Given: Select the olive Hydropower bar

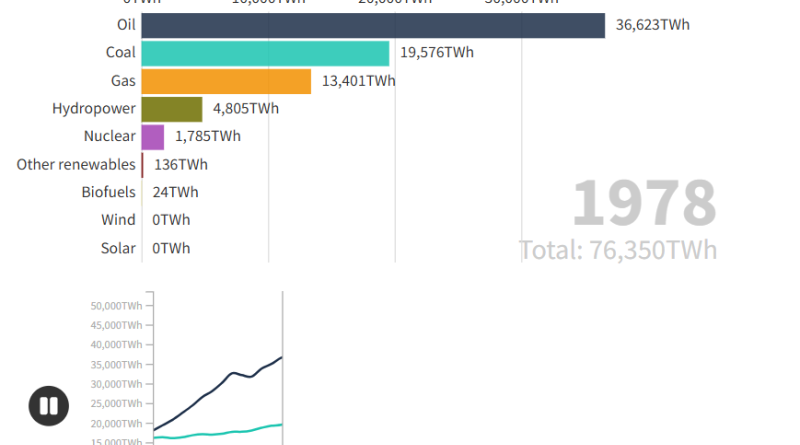Looking at the screenshot, I should [x=171, y=109].
